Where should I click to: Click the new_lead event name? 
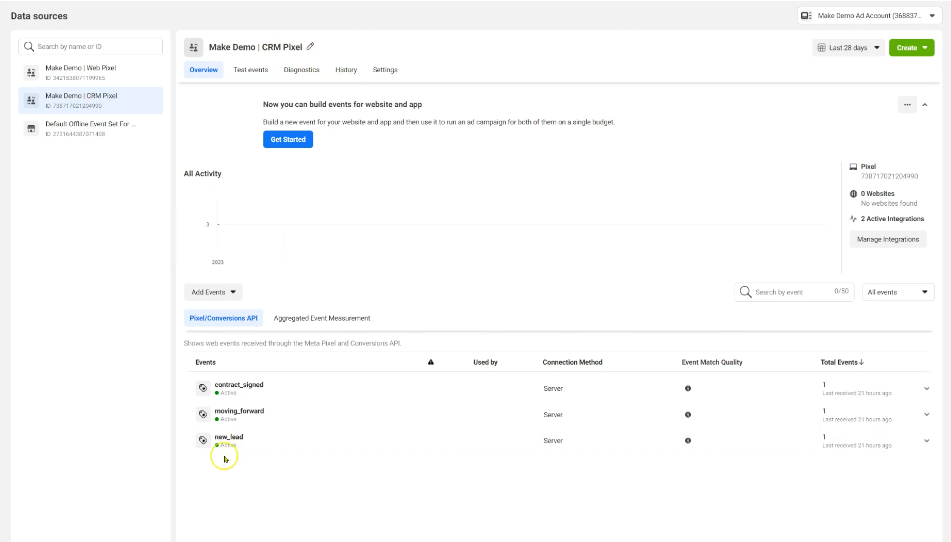click(x=229, y=437)
